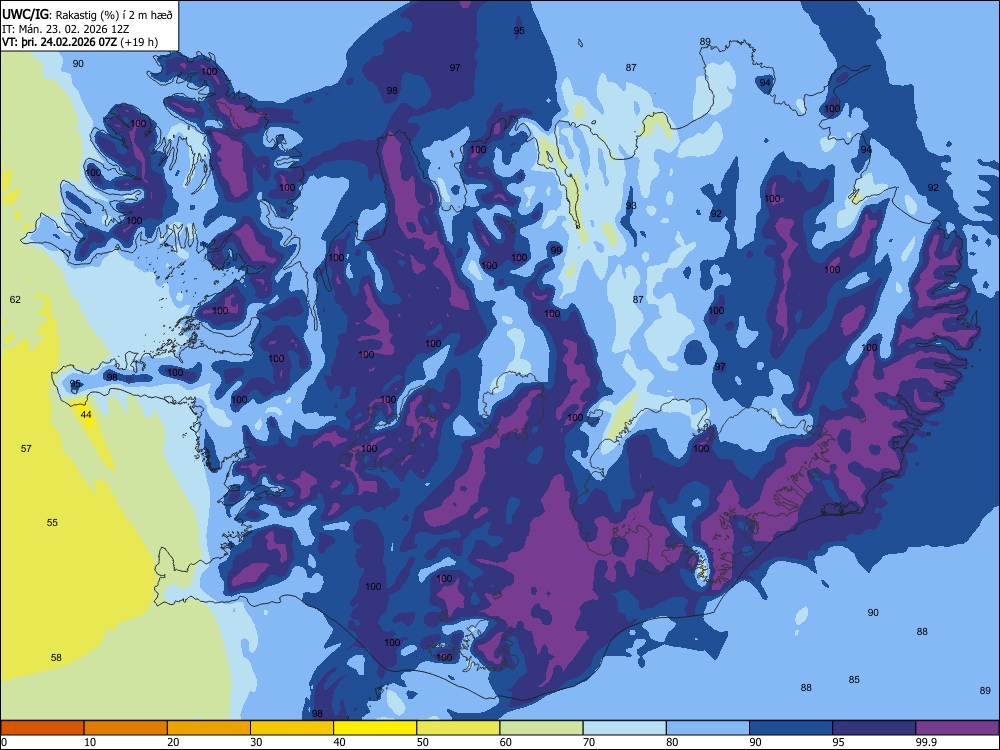The height and width of the screenshot is (750, 1000).
Task: Click the legend scale label '20'
Action: 173,742
